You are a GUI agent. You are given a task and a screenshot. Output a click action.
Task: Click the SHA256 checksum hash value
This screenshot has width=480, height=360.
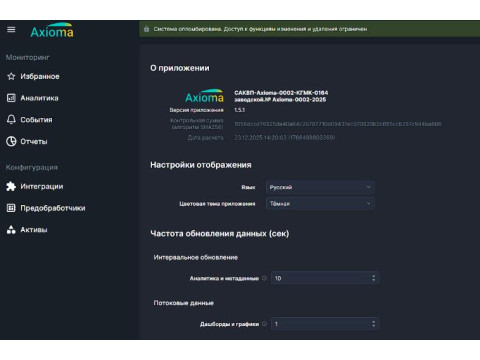click(338, 124)
